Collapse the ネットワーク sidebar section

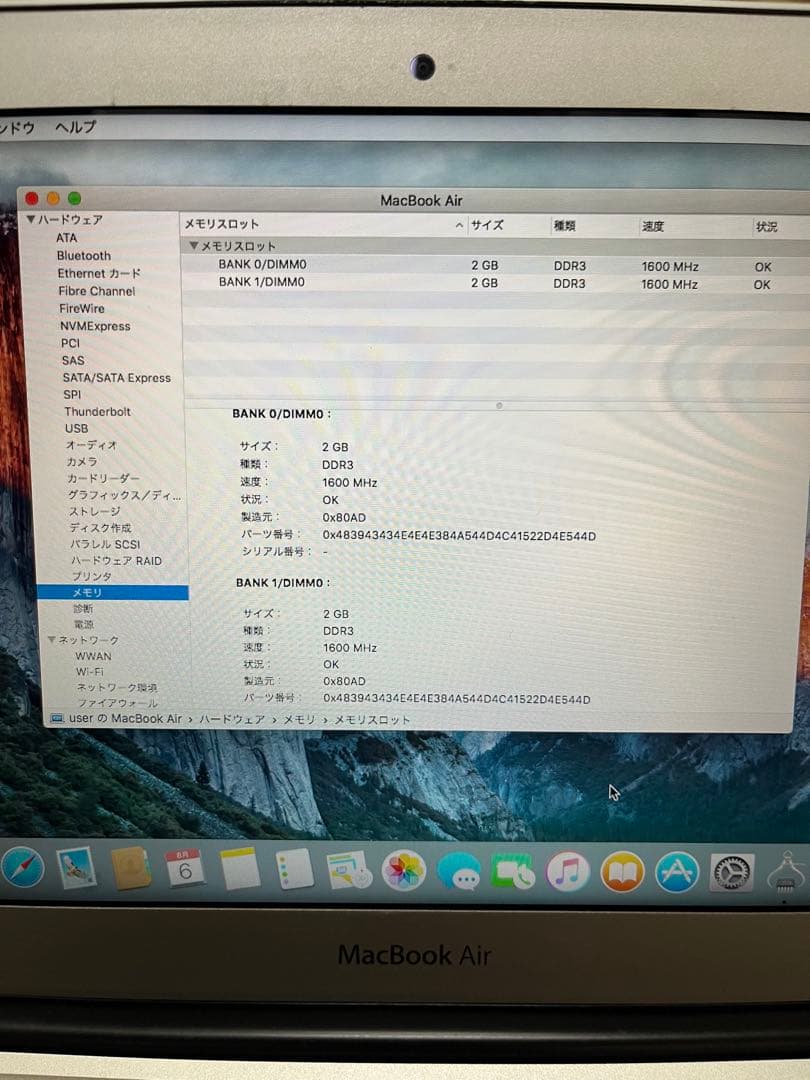(51, 638)
